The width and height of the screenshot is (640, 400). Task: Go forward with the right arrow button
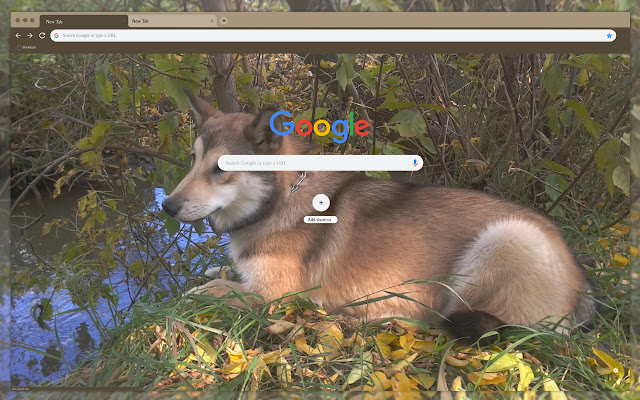[x=30, y=36]
